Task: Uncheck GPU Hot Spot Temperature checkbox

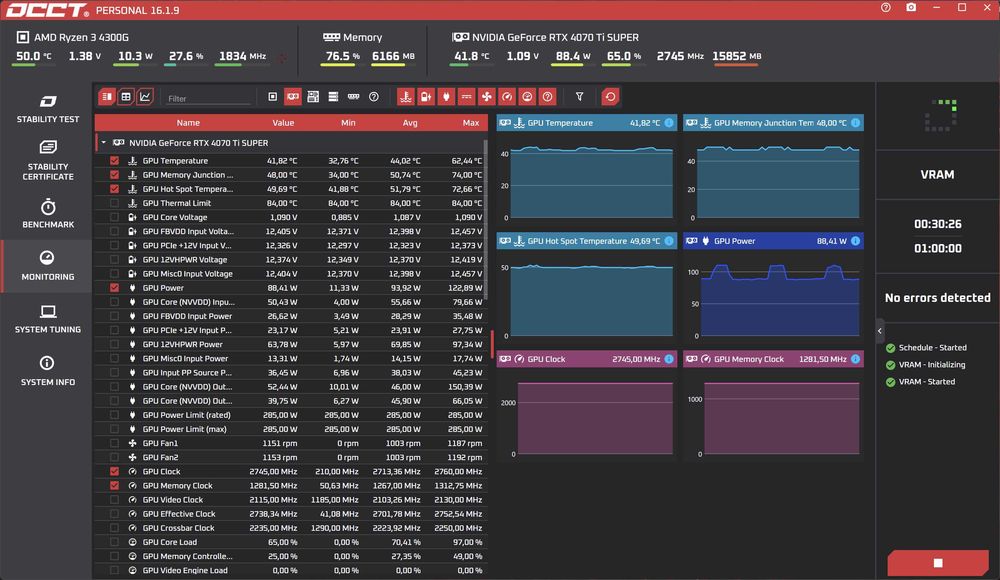Action: click(114, 189)
